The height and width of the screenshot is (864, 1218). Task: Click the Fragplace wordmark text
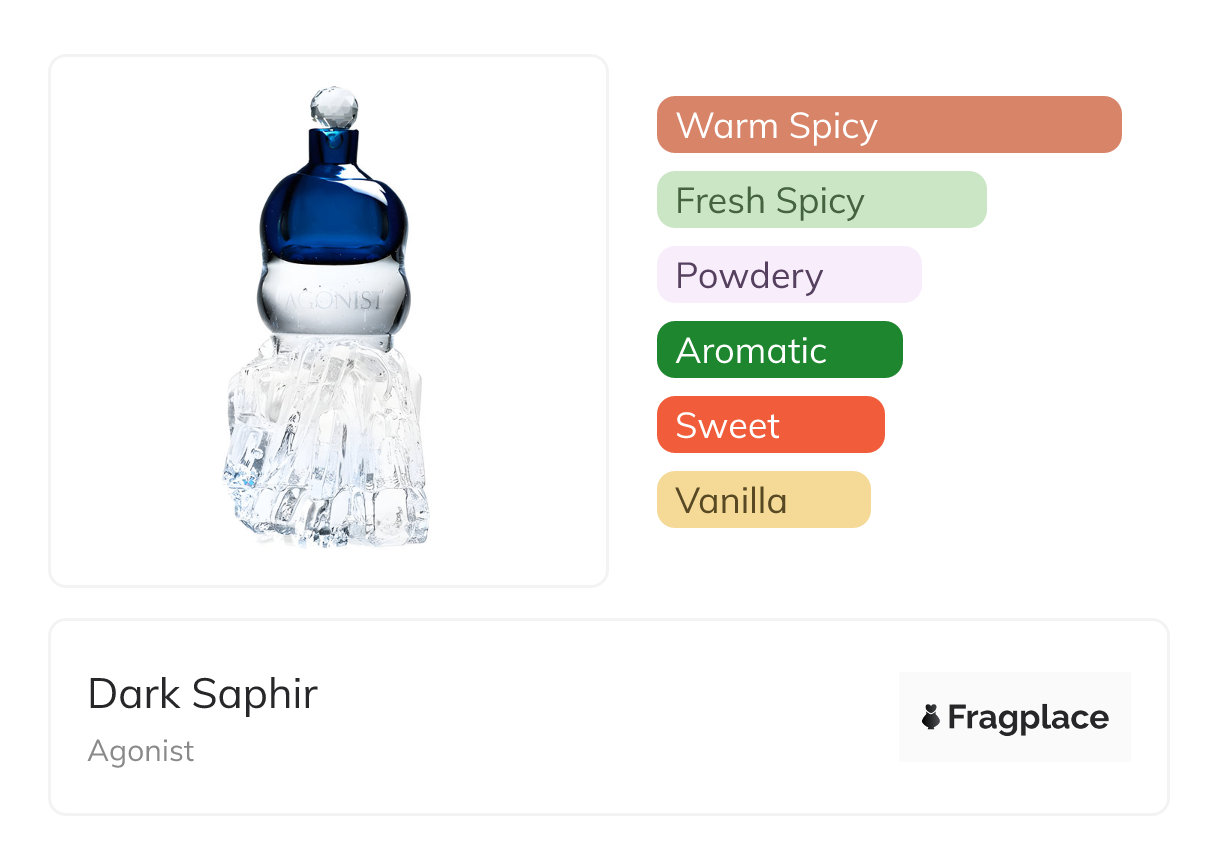click(1028, 717)
